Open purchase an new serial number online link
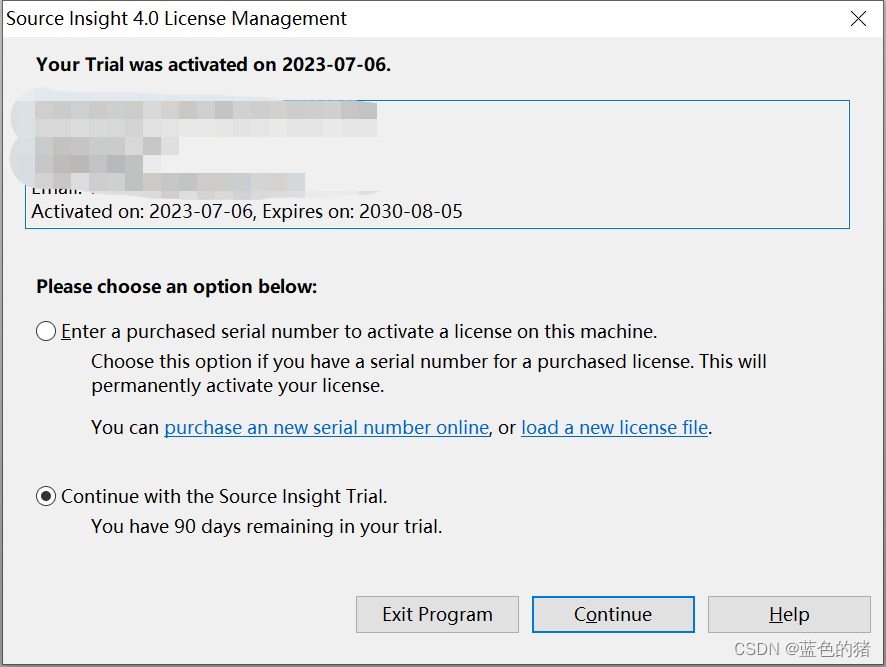 tap(326, 427)
